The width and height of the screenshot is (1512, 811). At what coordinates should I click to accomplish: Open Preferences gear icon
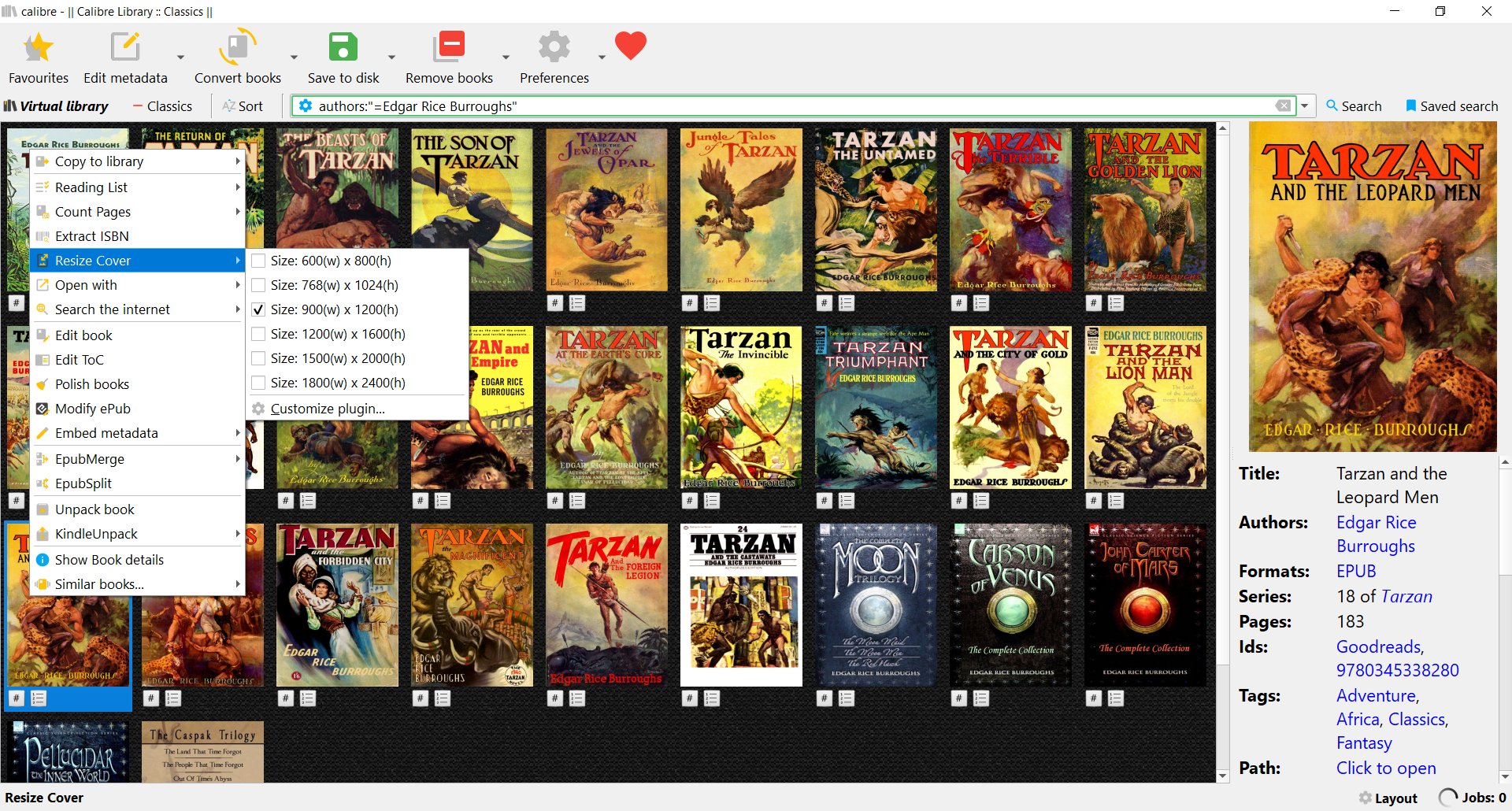click(554, 47)
